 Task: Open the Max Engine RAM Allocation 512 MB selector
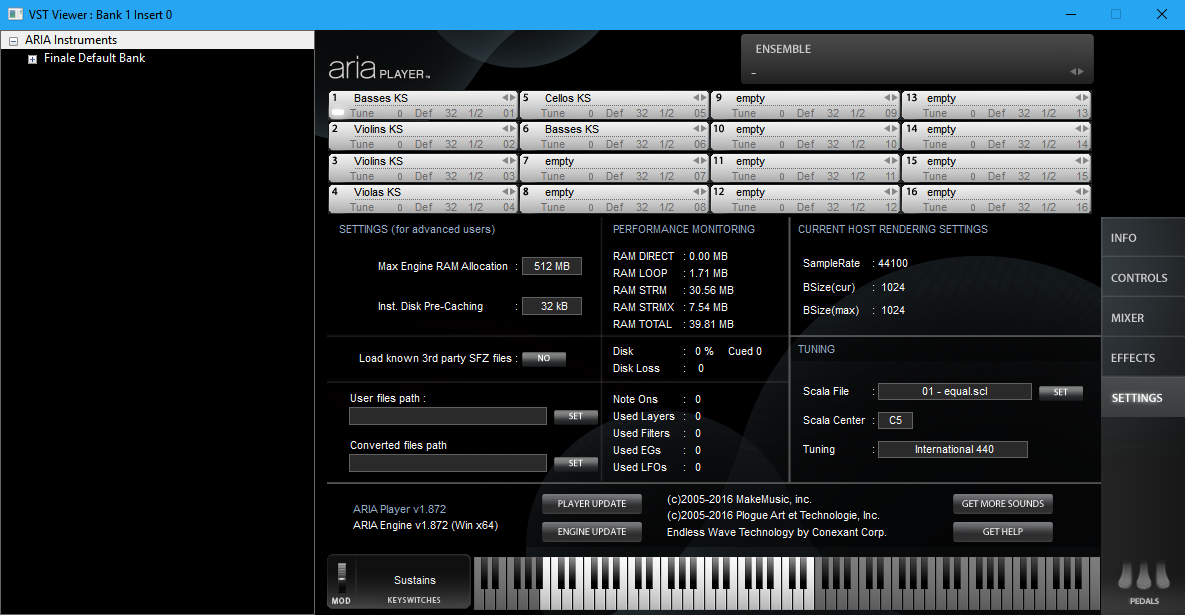click(x=551, y=267)
